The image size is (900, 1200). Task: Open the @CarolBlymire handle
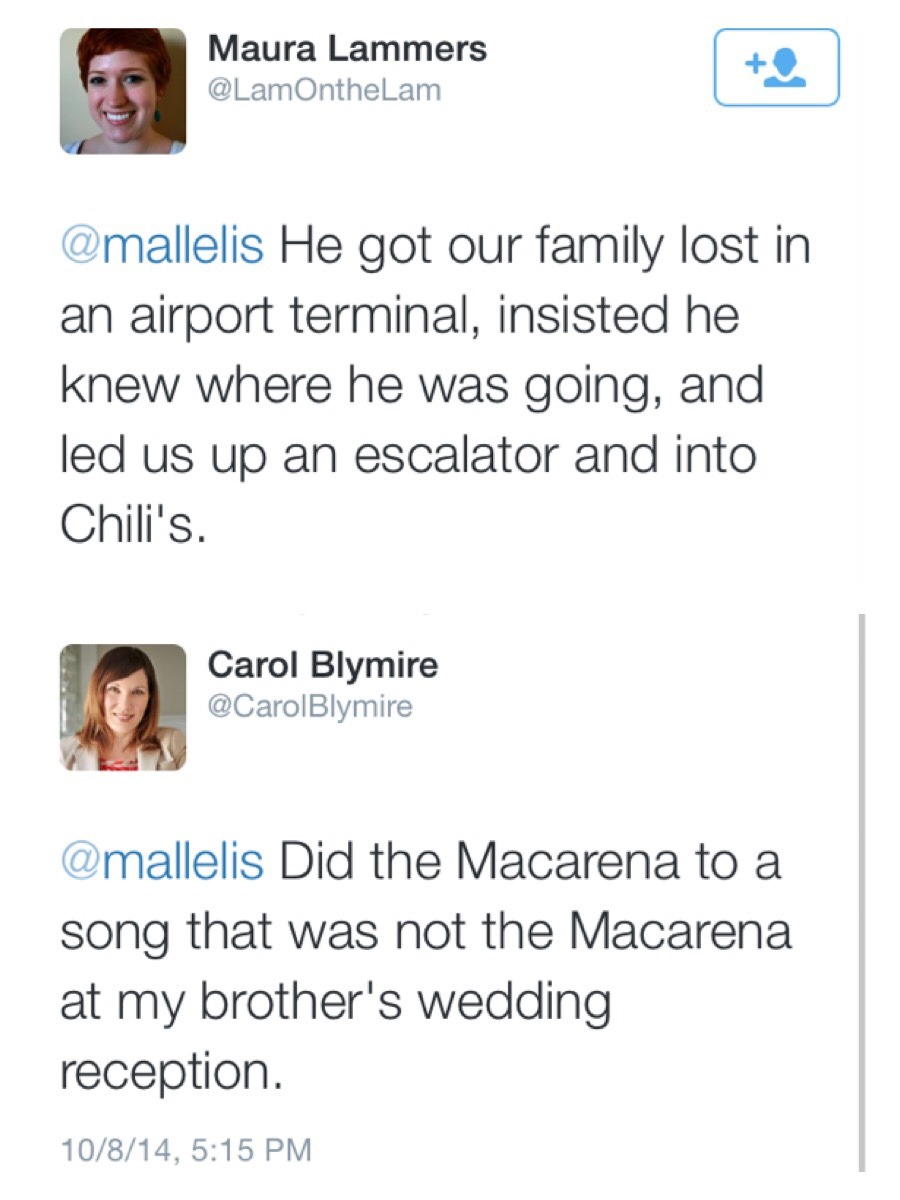308,706
